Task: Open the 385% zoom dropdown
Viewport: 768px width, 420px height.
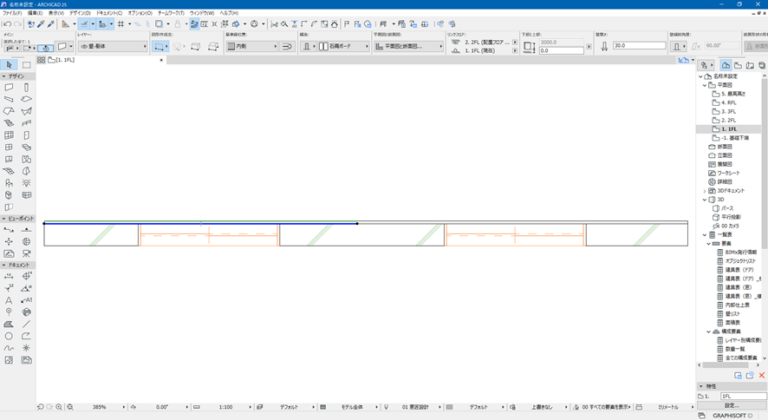Action: (100, 407)
